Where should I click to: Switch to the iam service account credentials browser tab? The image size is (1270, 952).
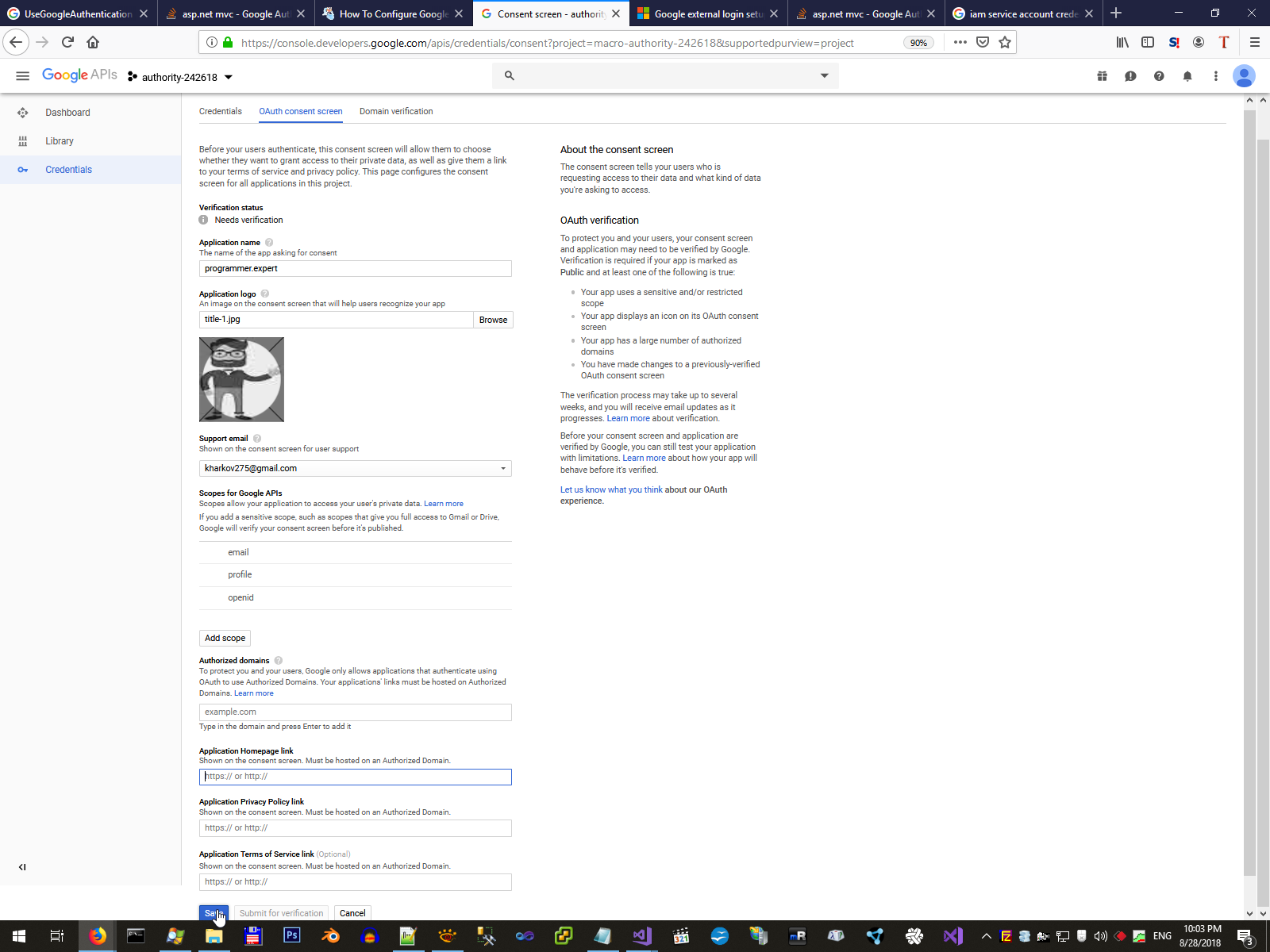point(1024,13)
